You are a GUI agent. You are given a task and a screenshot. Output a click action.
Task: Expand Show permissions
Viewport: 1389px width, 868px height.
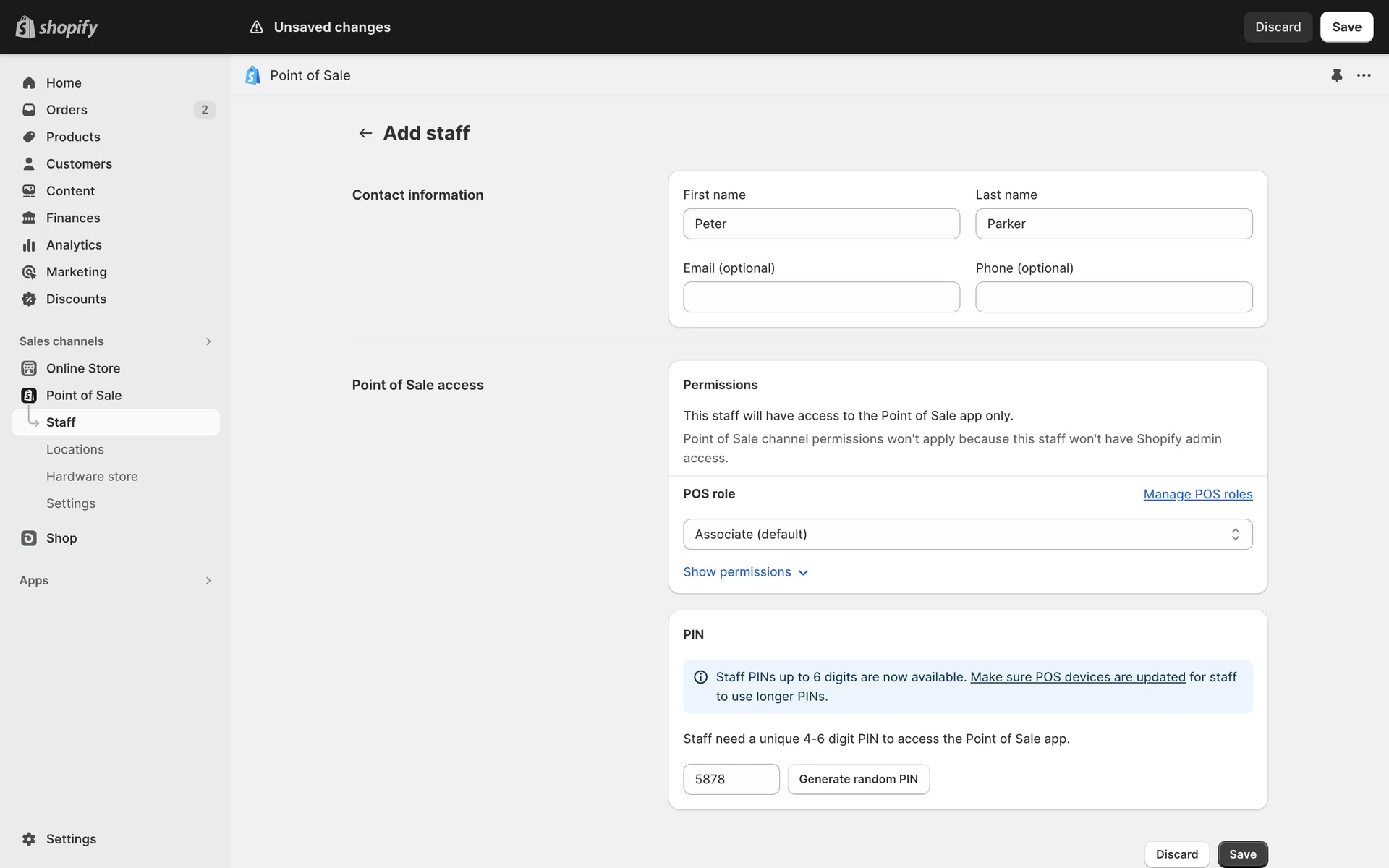tap(745, 572)
